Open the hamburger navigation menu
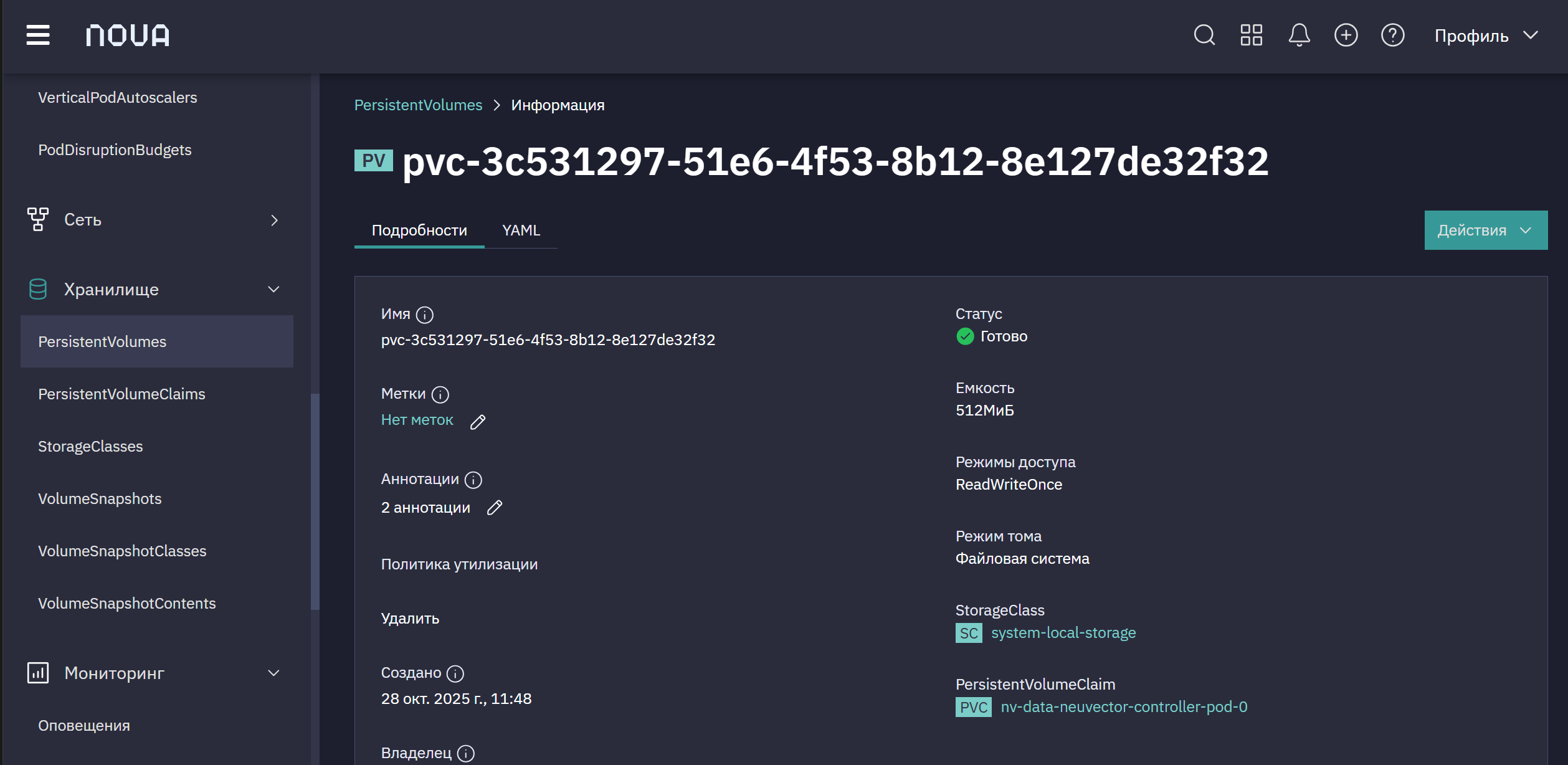Image resolution: width=1568 pixels, height=765 pixels. 38,35
